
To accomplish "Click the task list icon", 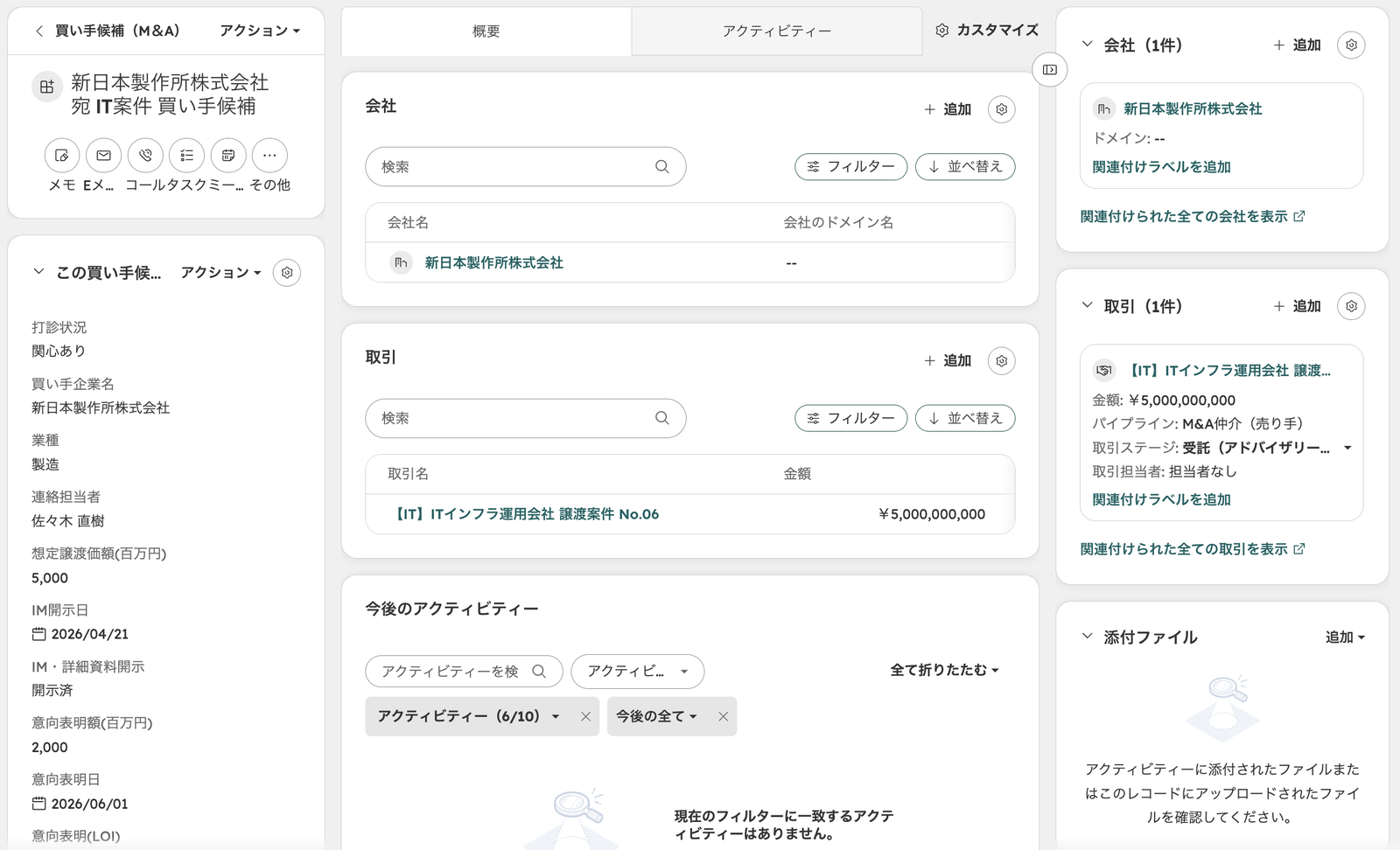I will coord(186,156).
